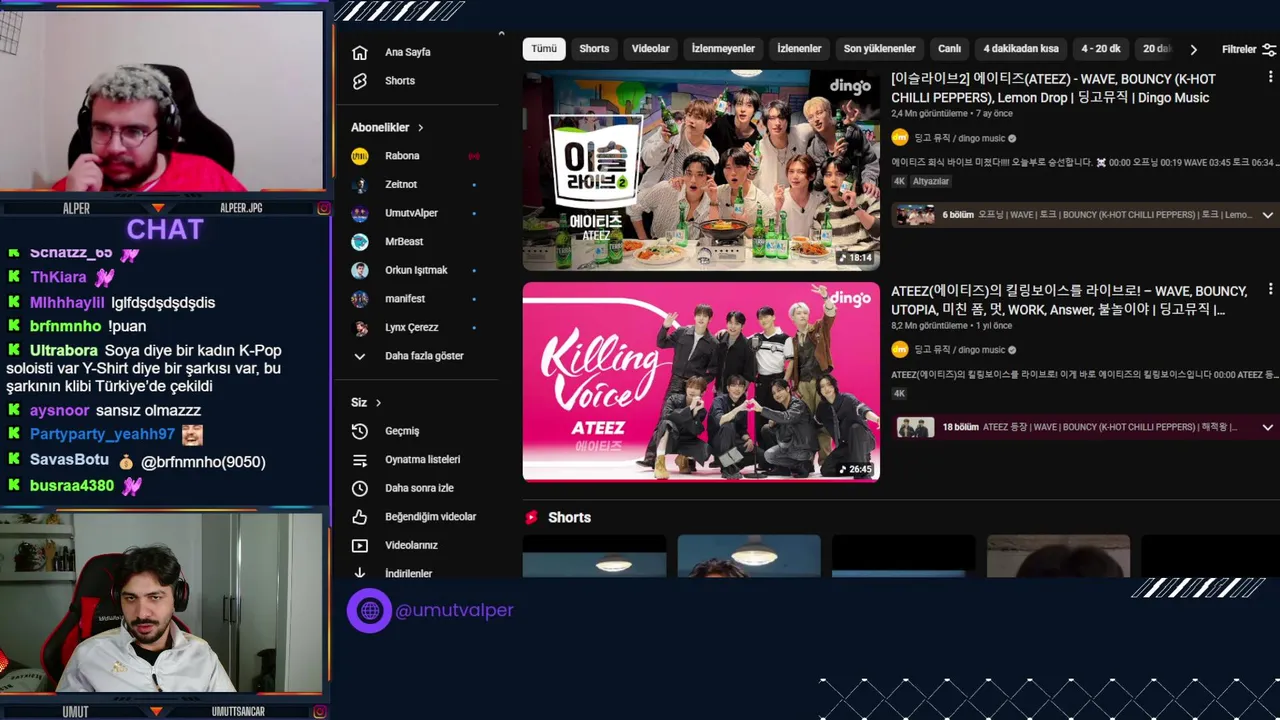Open Videolarınız icon

(360, 546)
